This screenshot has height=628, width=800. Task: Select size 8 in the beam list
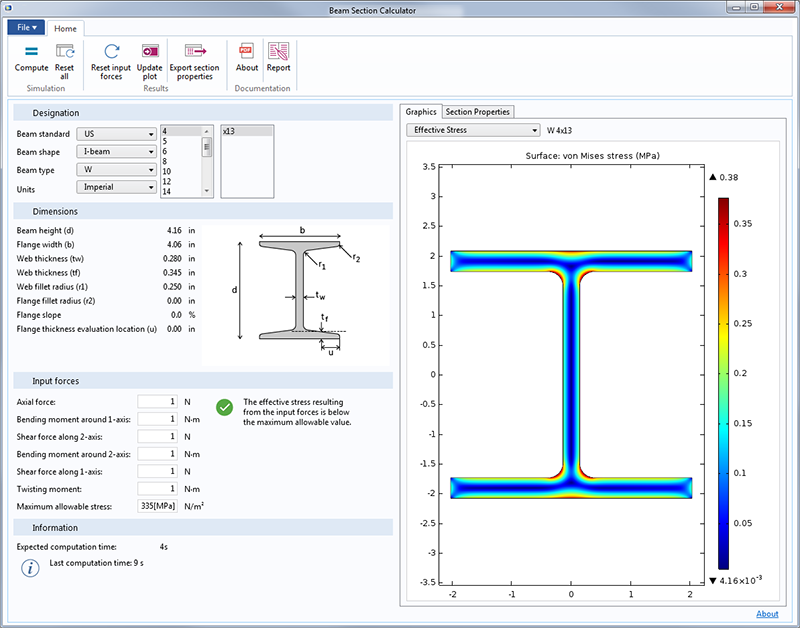(182, 161)
